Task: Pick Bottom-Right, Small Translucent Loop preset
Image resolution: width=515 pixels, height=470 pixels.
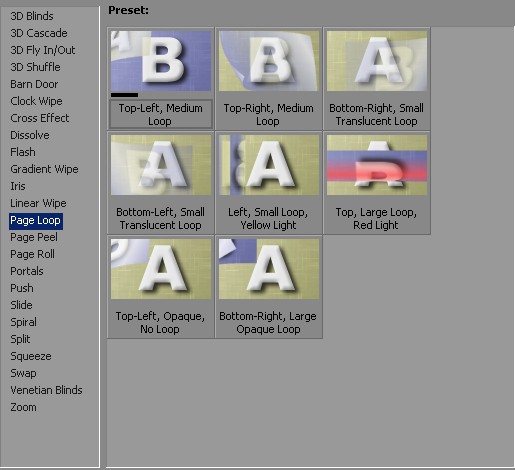Action: pos(377,79)
